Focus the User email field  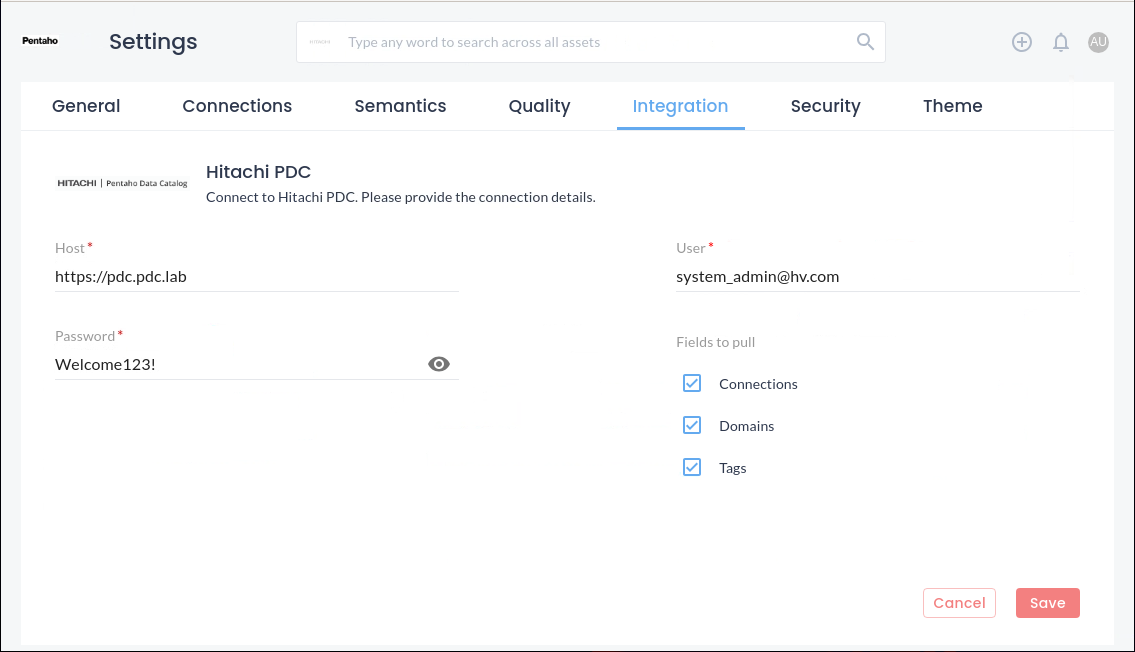(x=877, y=277)
